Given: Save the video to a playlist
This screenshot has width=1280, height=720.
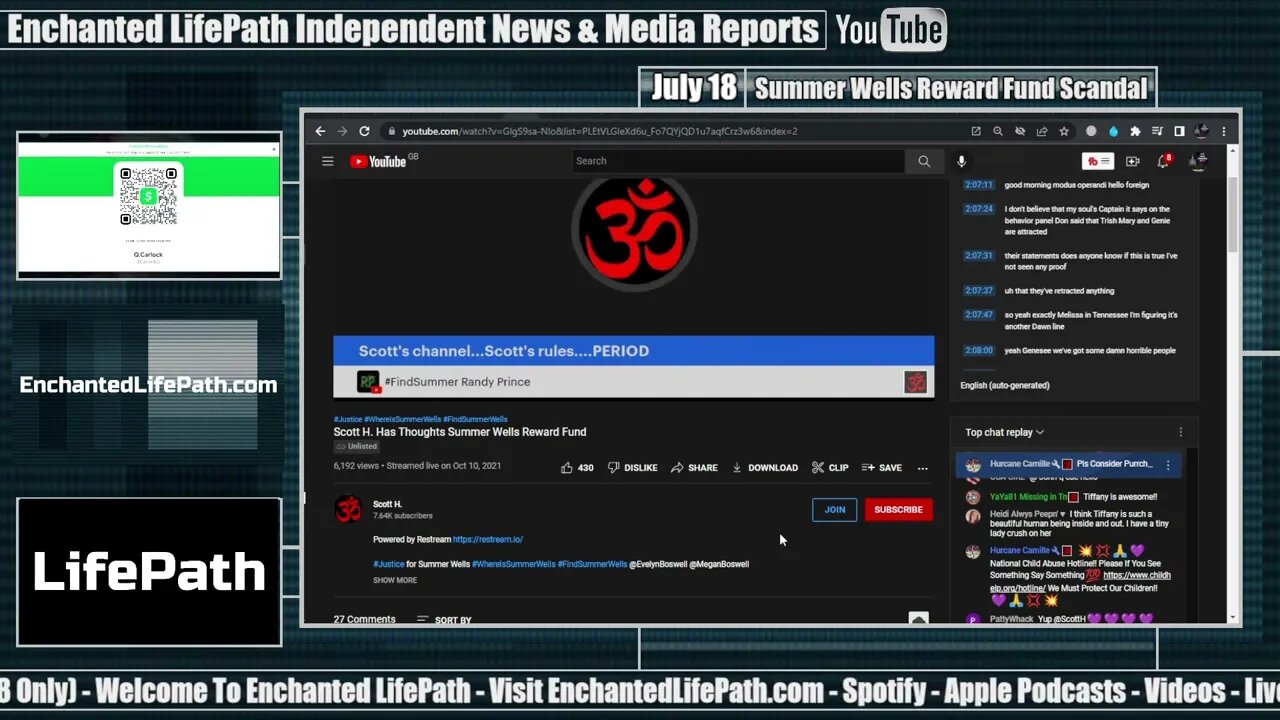Looking at the screenshot, I should [x=881, y=467].
